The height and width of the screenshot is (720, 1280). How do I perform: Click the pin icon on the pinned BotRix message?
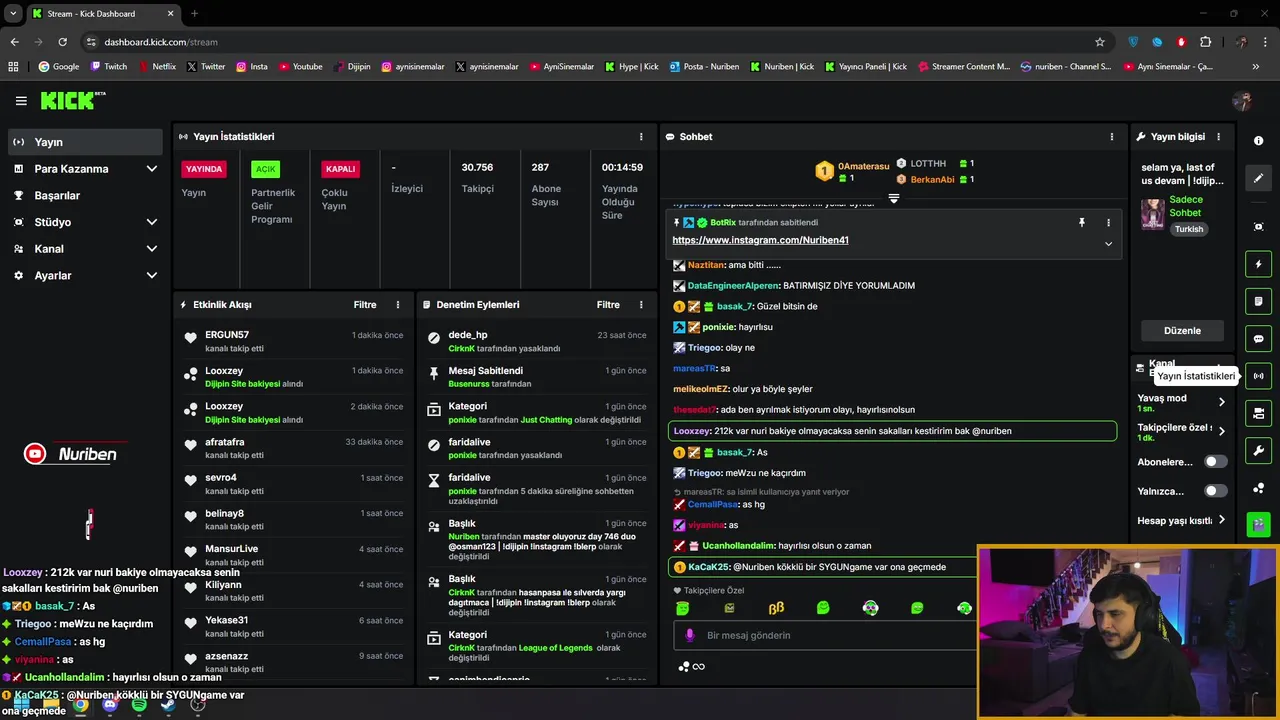1081,223
